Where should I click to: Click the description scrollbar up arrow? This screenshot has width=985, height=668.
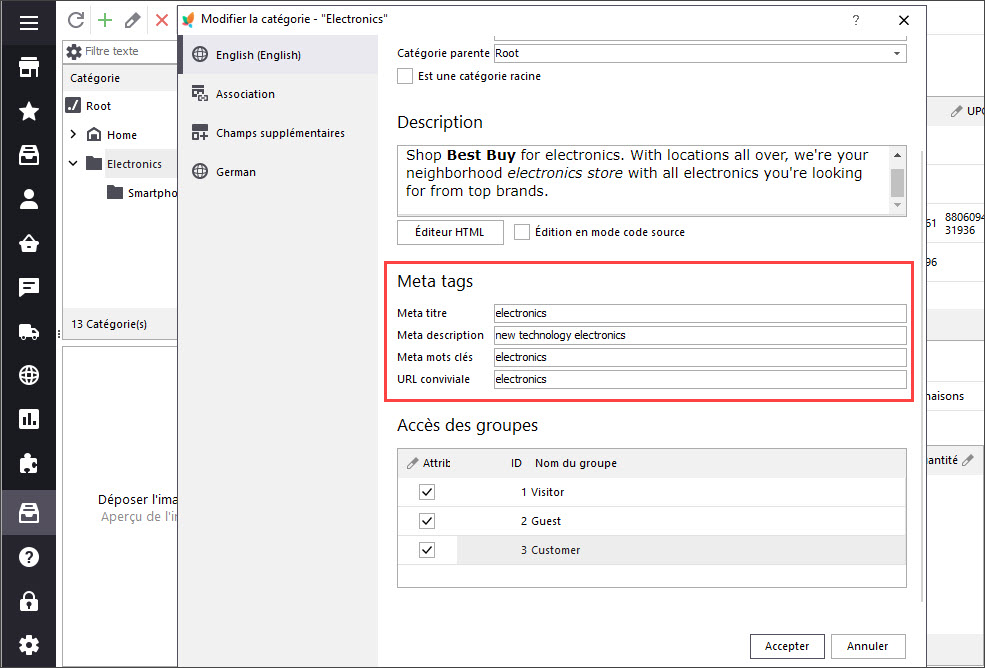(897, 155)
